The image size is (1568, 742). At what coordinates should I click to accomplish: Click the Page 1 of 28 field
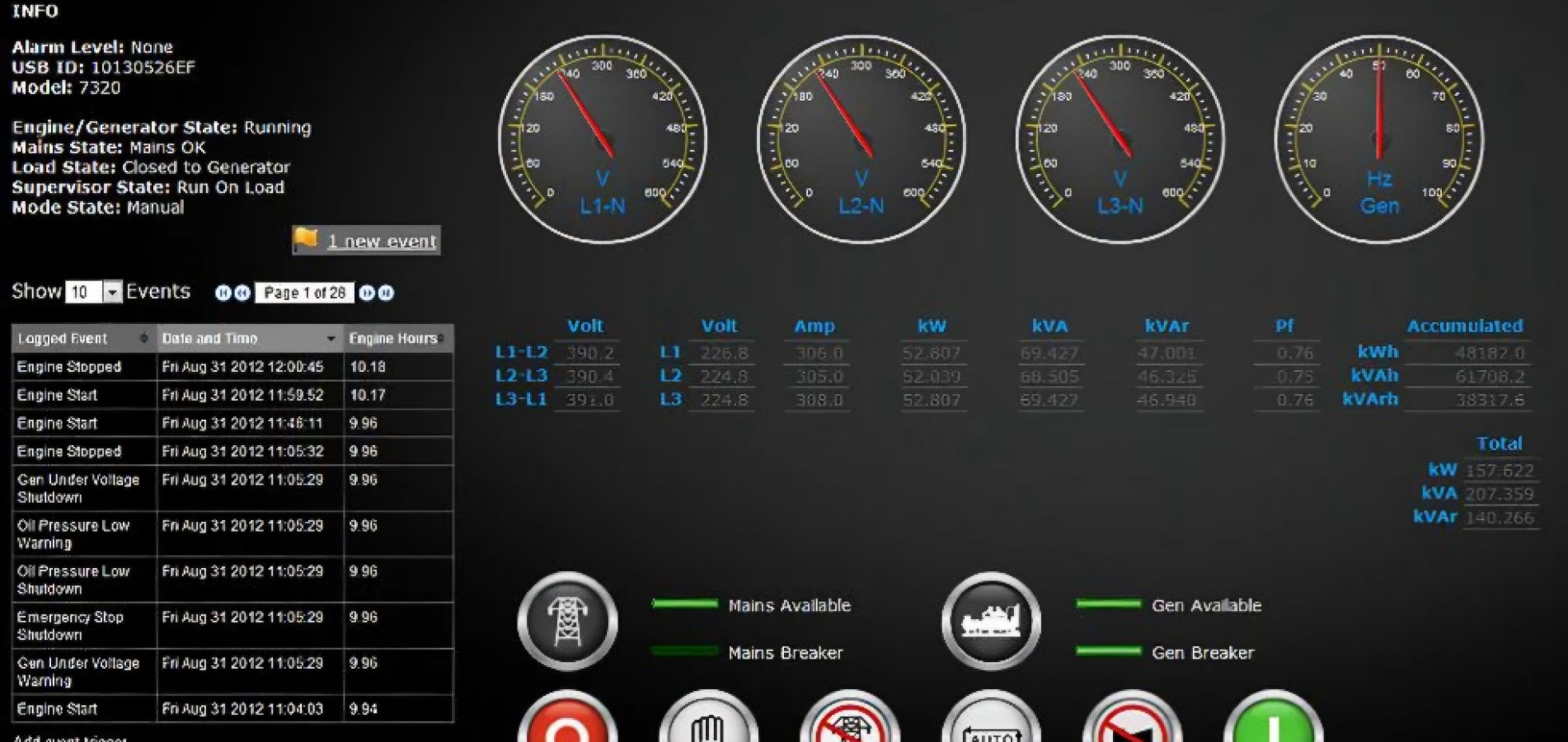pyautogui.click(x=304, y=293)
